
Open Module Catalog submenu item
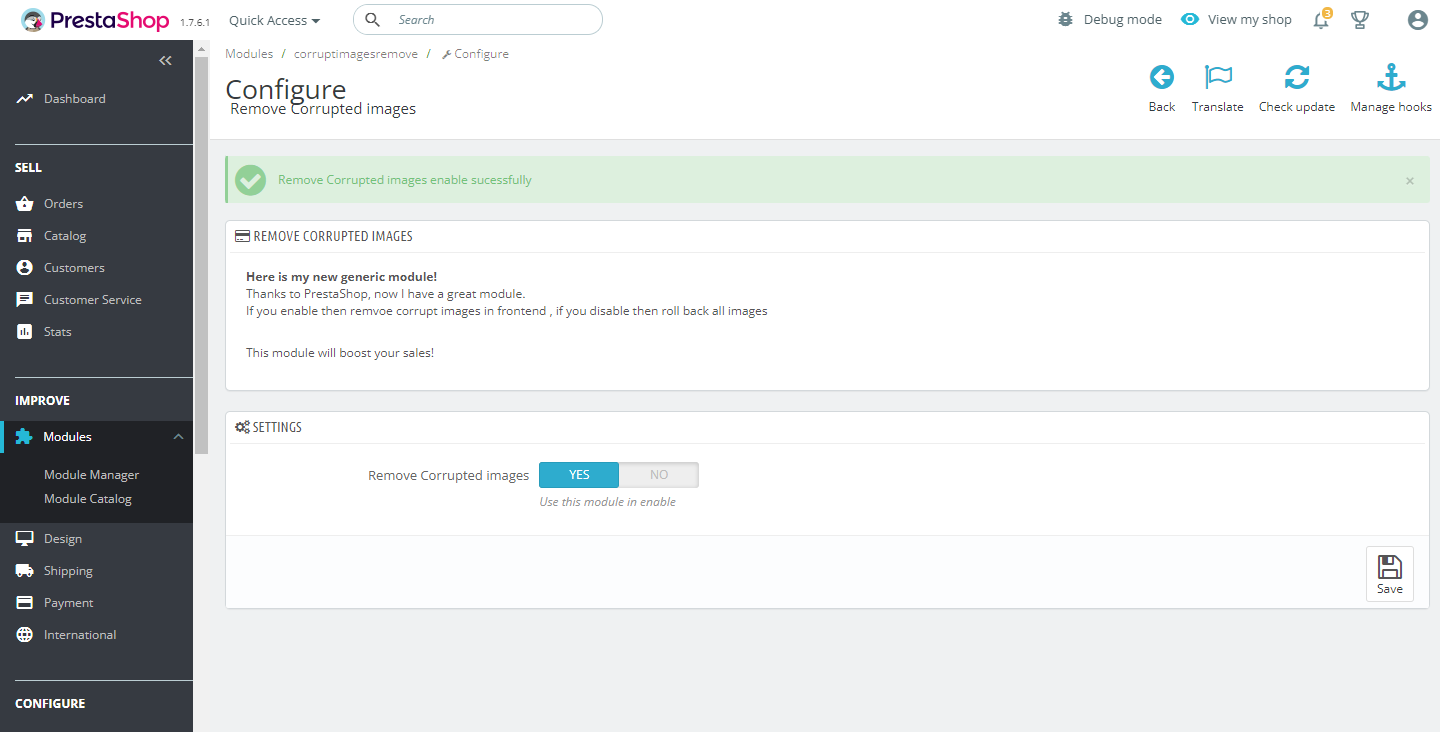(88, 499)
